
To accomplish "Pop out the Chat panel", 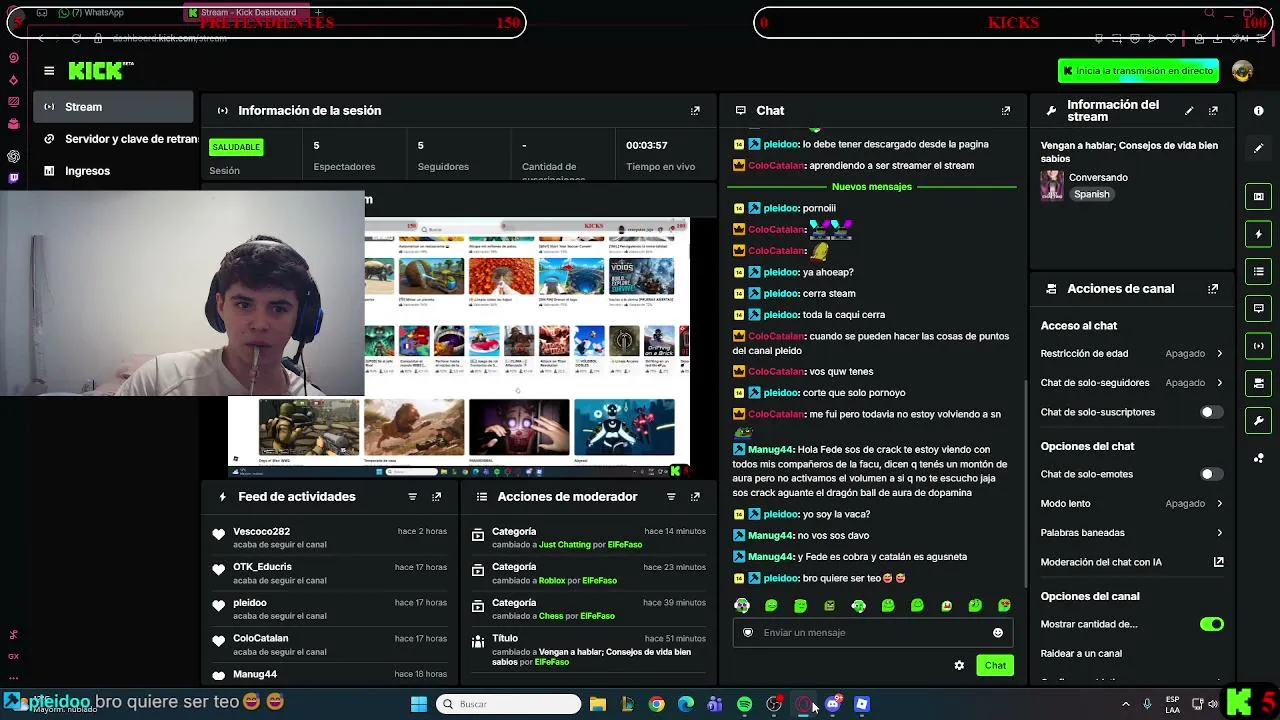I will click(1006, 111).
